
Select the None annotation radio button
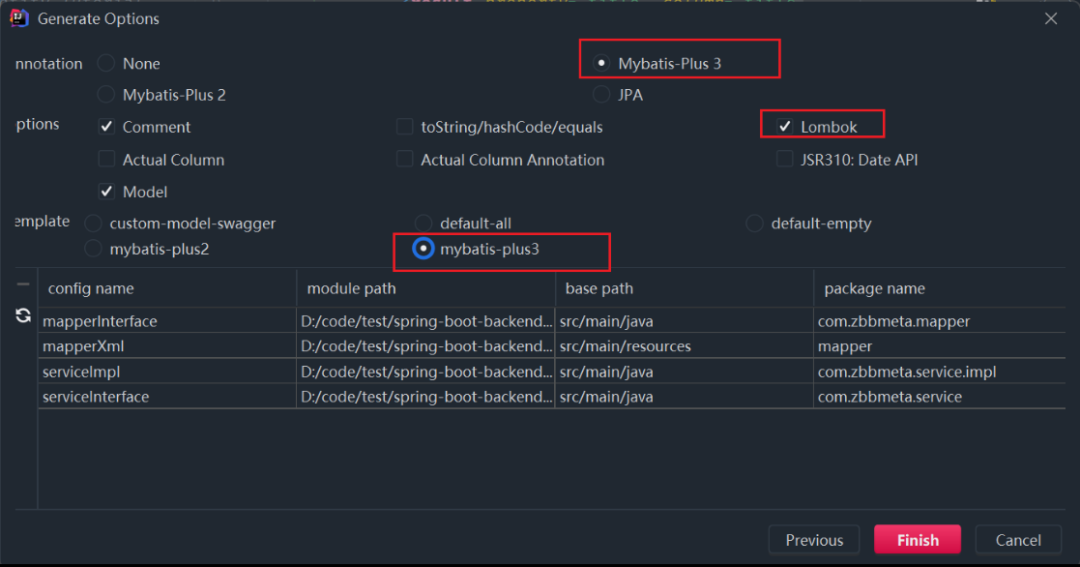pos(106,63)
